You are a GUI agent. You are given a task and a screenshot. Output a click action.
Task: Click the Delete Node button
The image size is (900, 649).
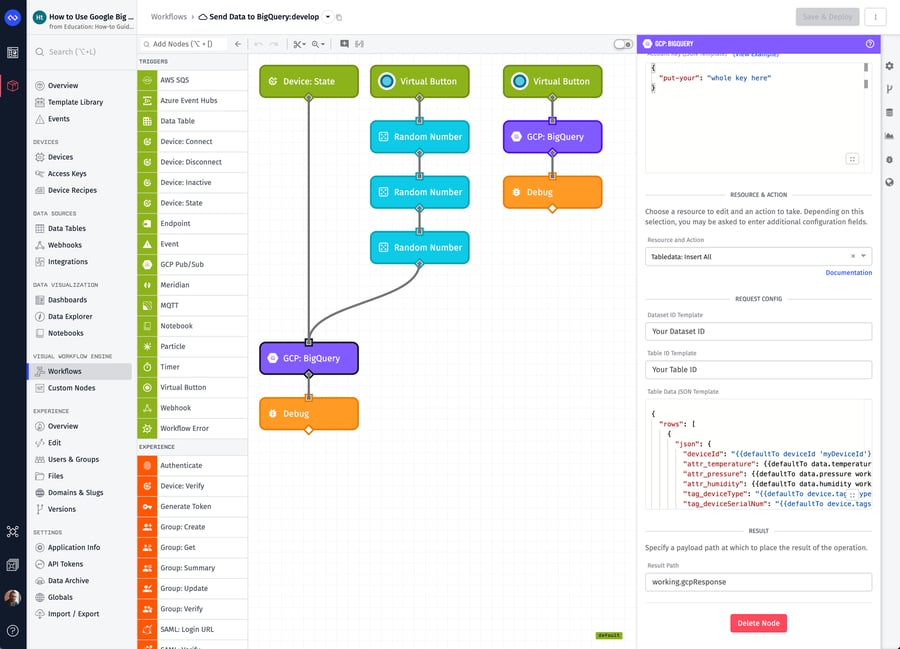[x=758, y=622]
